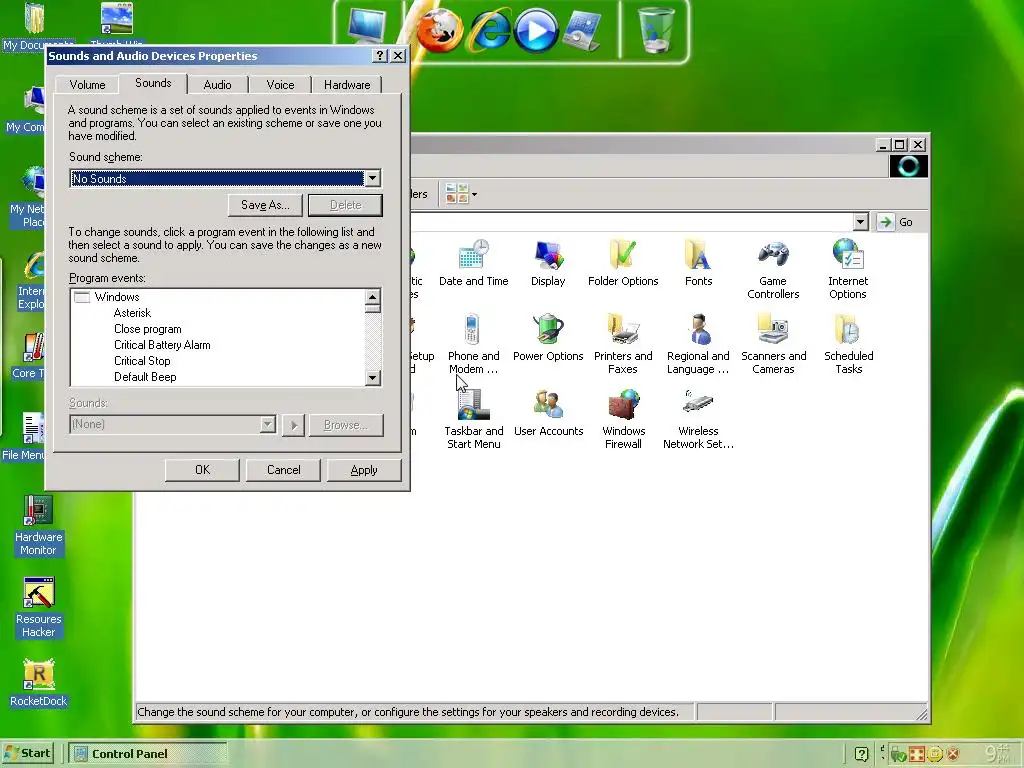
Task: Select the Critical Stop event
Action: click(142, 360)
